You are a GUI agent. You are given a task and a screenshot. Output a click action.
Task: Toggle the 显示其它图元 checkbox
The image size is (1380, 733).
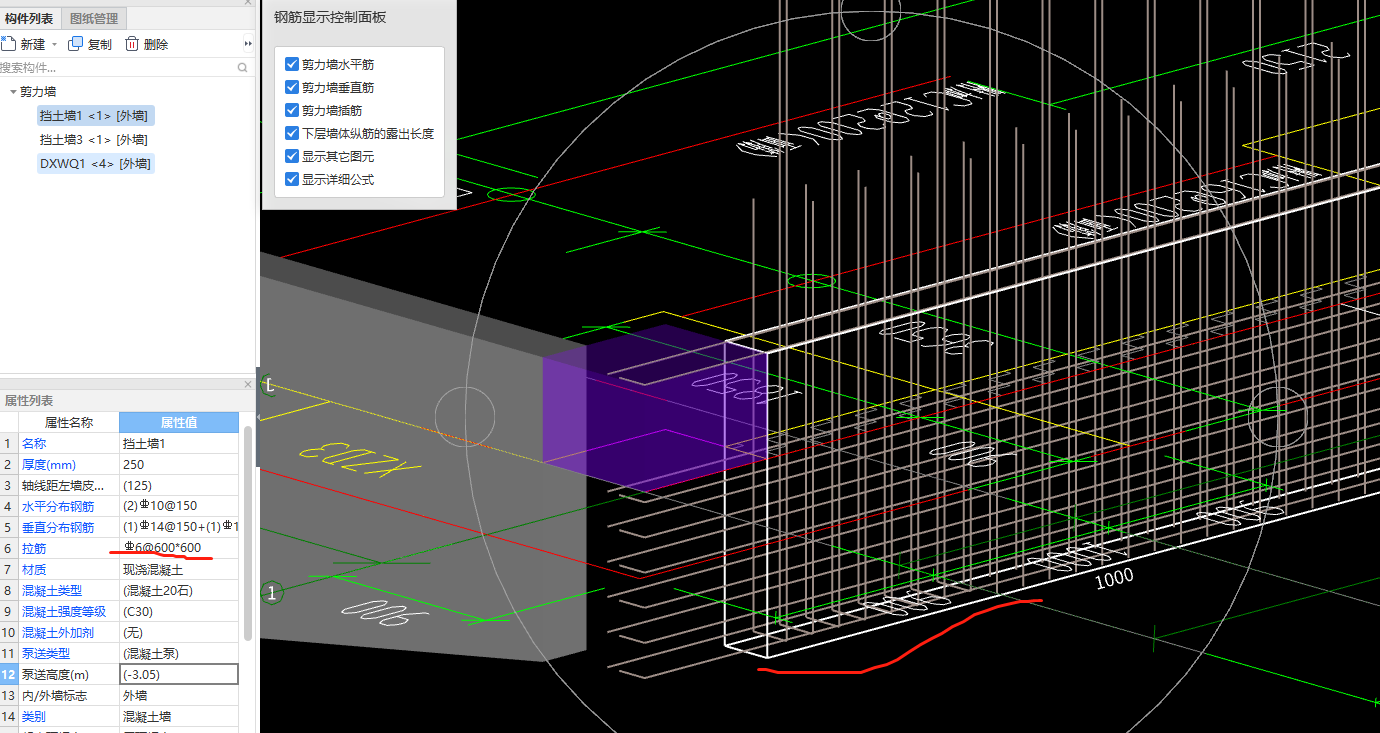292,156
